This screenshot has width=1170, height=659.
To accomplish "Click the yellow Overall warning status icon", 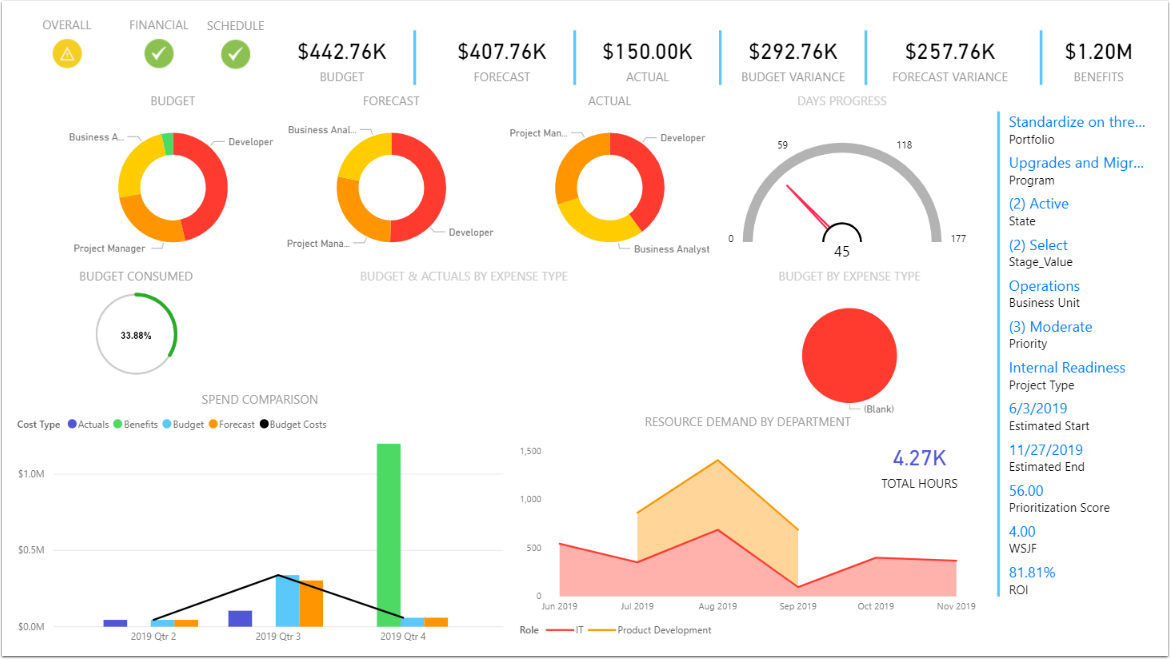I will click(x=67, y=54).
